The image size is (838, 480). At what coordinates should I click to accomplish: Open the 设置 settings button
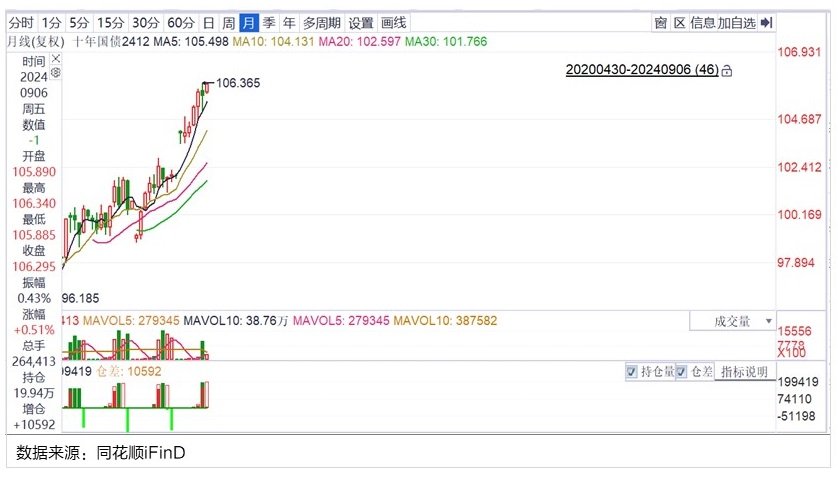coord(361,22)
